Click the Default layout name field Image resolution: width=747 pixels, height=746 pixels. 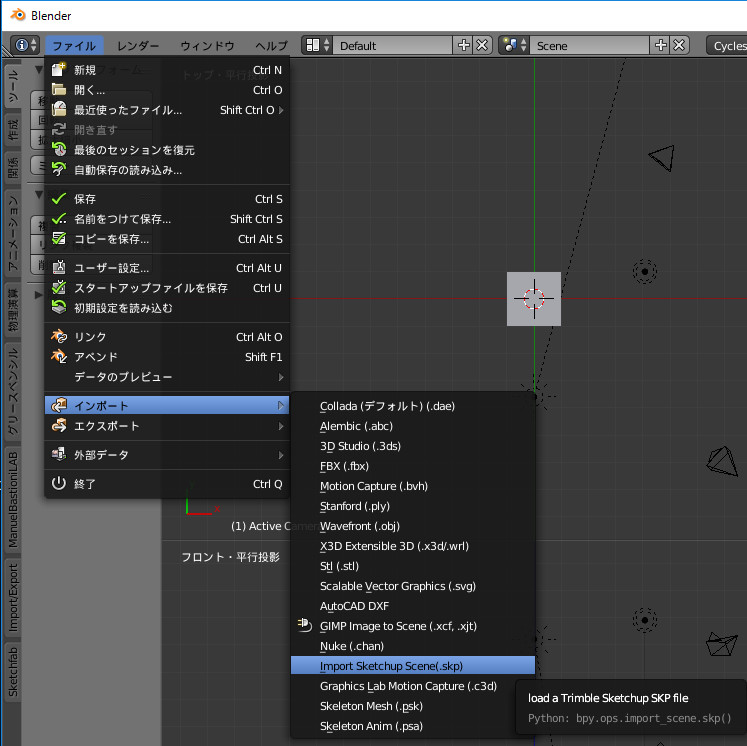pos(393,45)
